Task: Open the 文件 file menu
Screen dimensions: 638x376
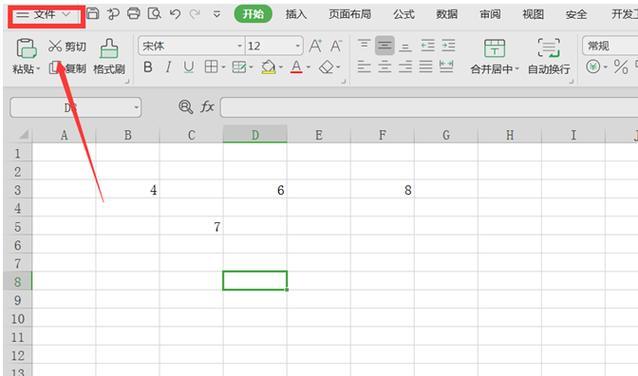Action: click(x=44, y=15)
